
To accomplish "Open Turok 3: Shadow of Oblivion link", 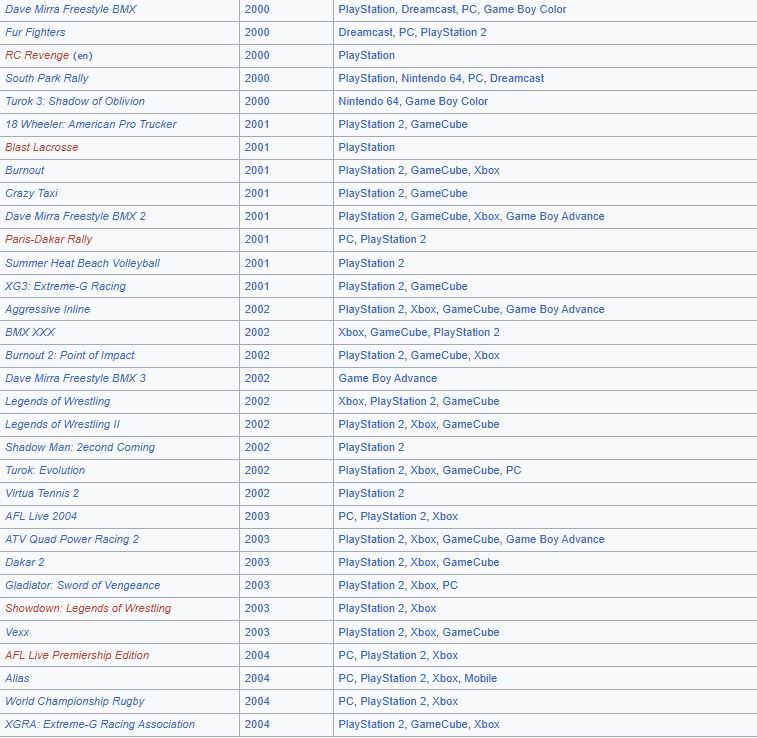I will click(x=75, y=101).
